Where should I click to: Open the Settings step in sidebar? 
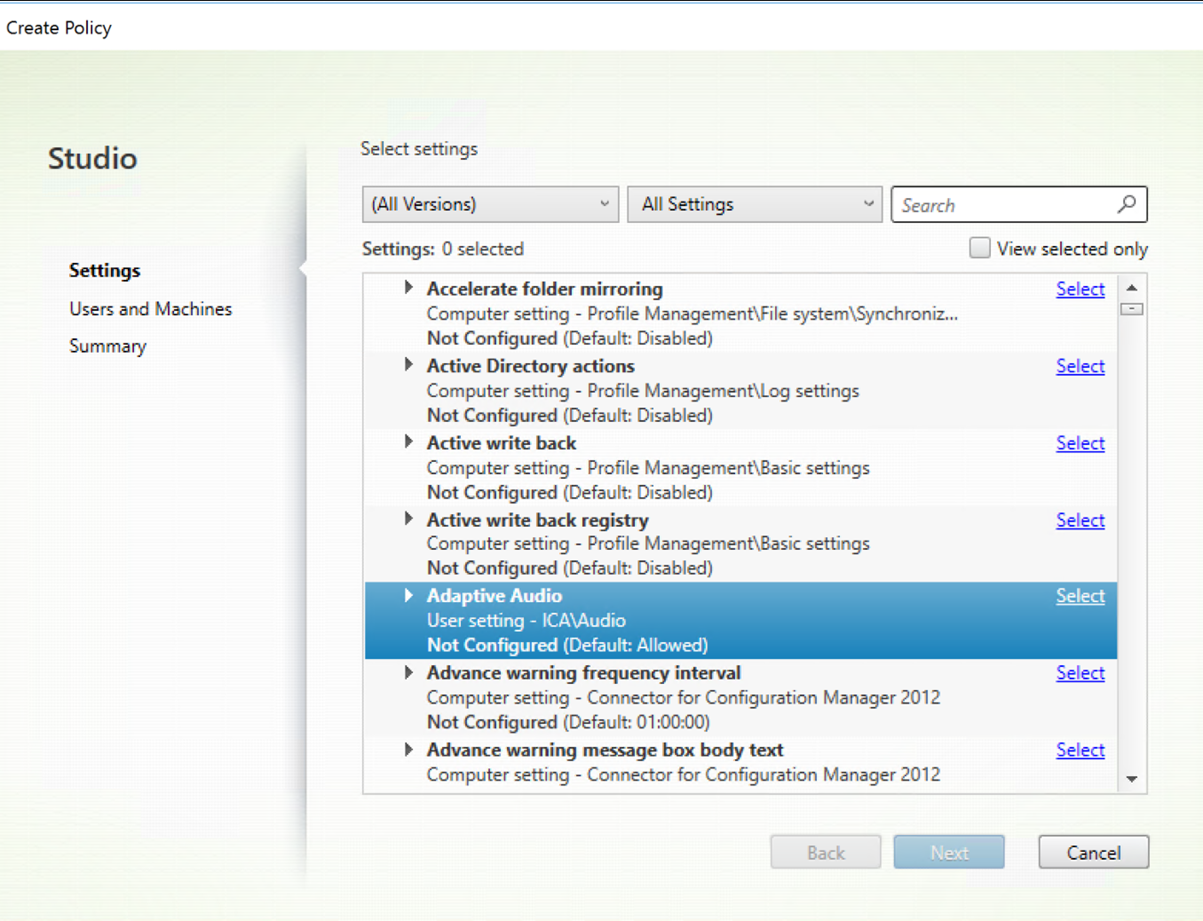coord(104,271)
